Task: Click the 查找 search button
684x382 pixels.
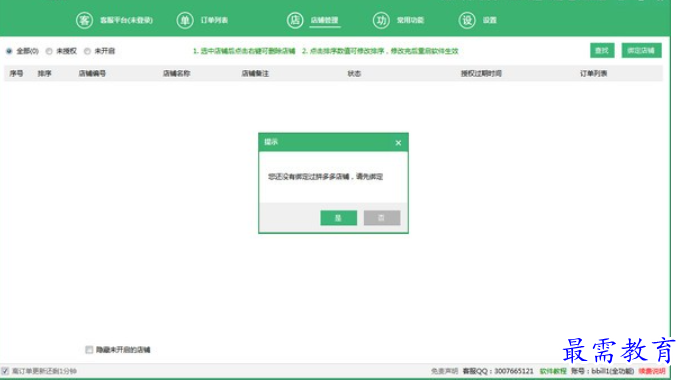Action: pyautogui.click(x=602, y=51)
